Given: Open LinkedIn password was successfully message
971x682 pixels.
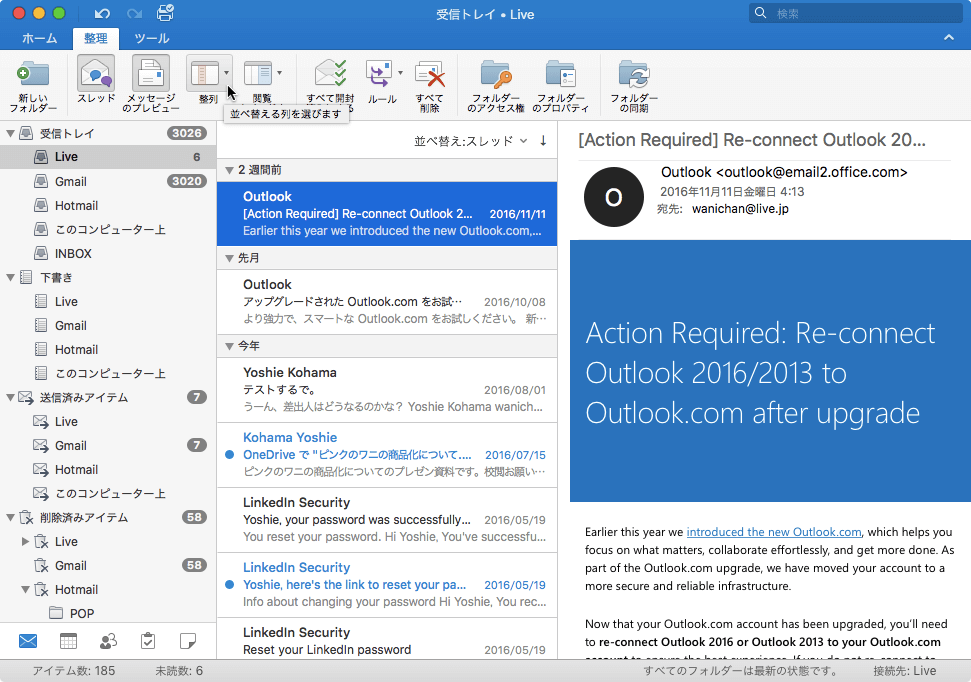Looking at the screenshot, I should coord(387,520).
